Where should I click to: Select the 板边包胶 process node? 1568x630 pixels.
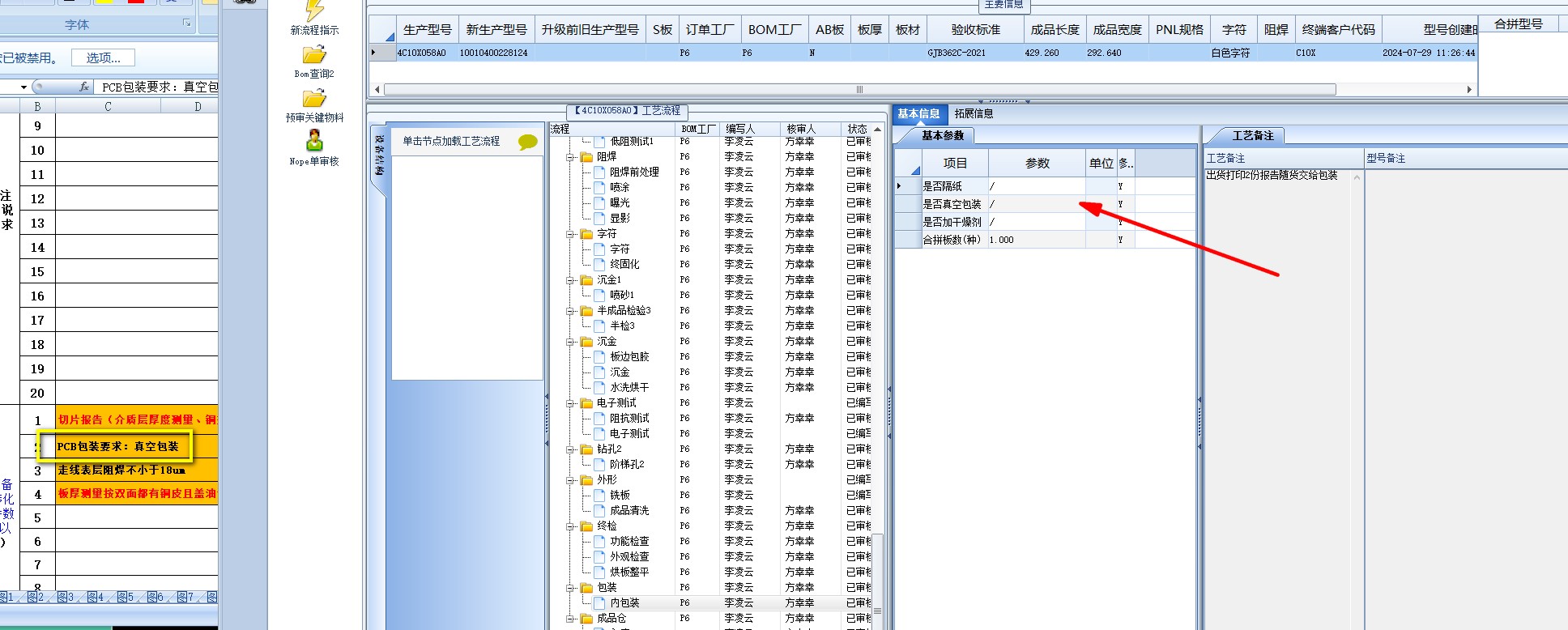click(629, 356)
